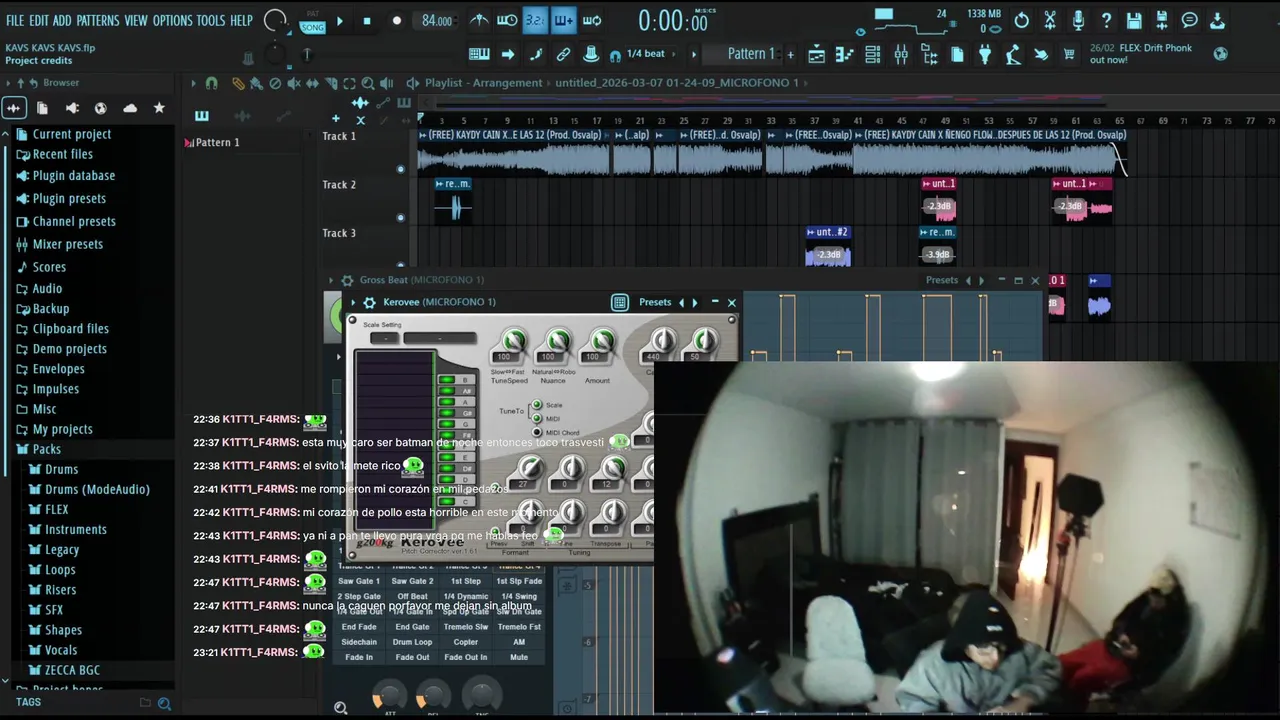Toggle the metronome icon
The width and height of the screenshot is (1280, 720).
479,20
